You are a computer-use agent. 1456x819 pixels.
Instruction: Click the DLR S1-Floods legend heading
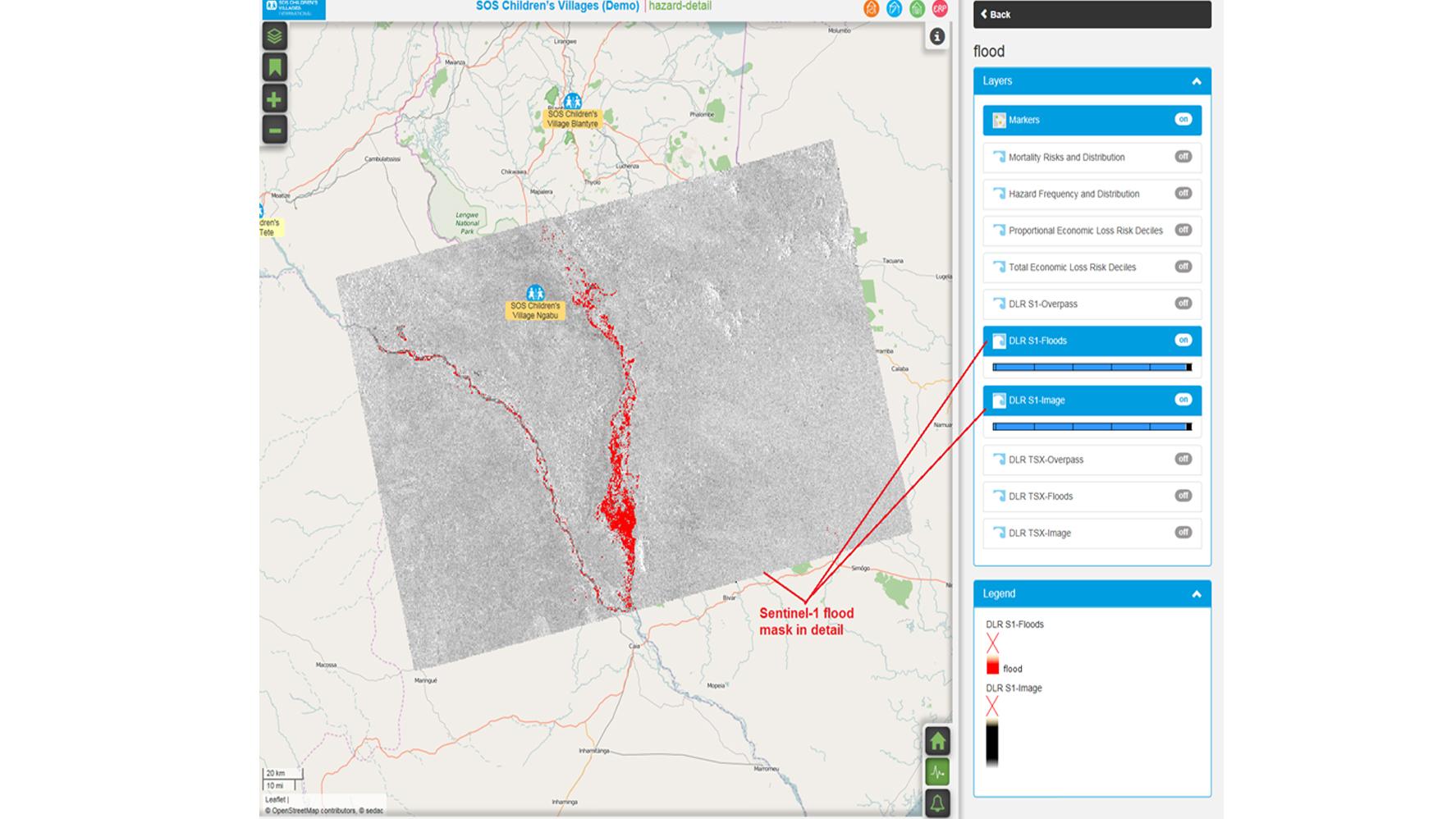coord(1014,625)
